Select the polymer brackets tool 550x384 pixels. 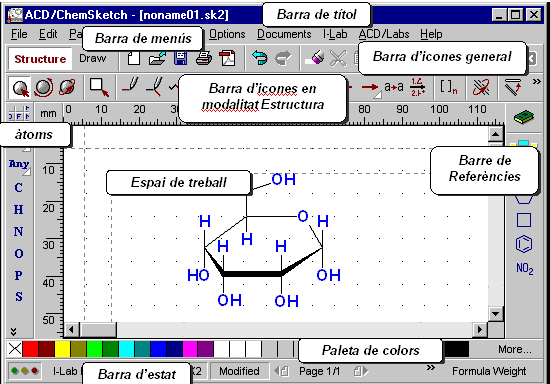(x=448, y=87)
